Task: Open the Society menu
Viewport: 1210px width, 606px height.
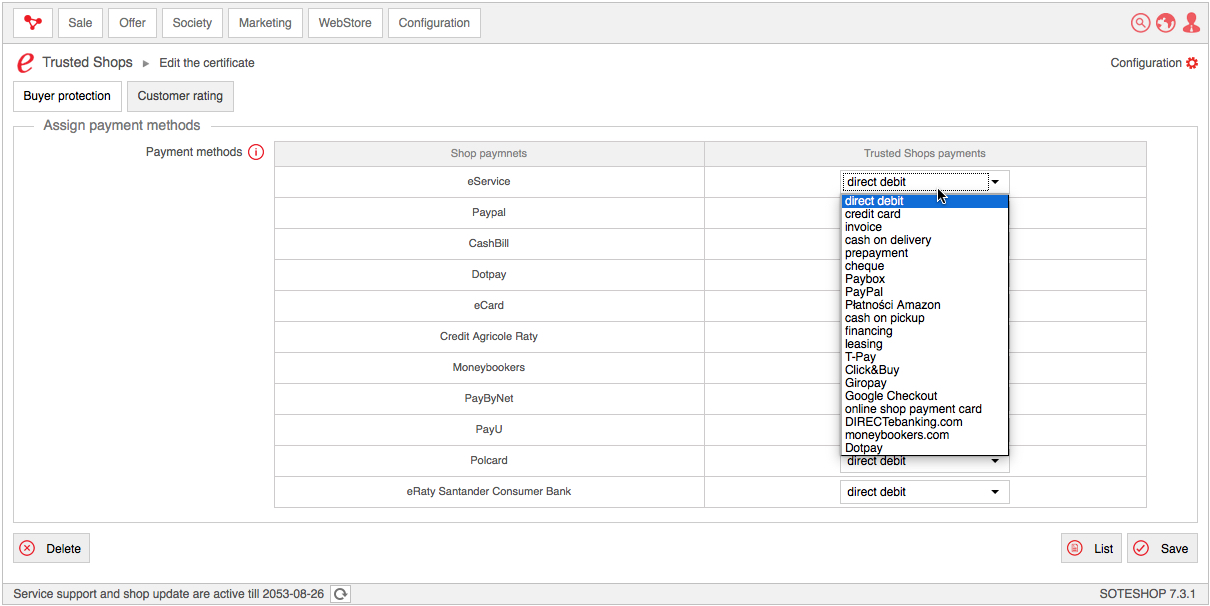Action: pos(192,23)
